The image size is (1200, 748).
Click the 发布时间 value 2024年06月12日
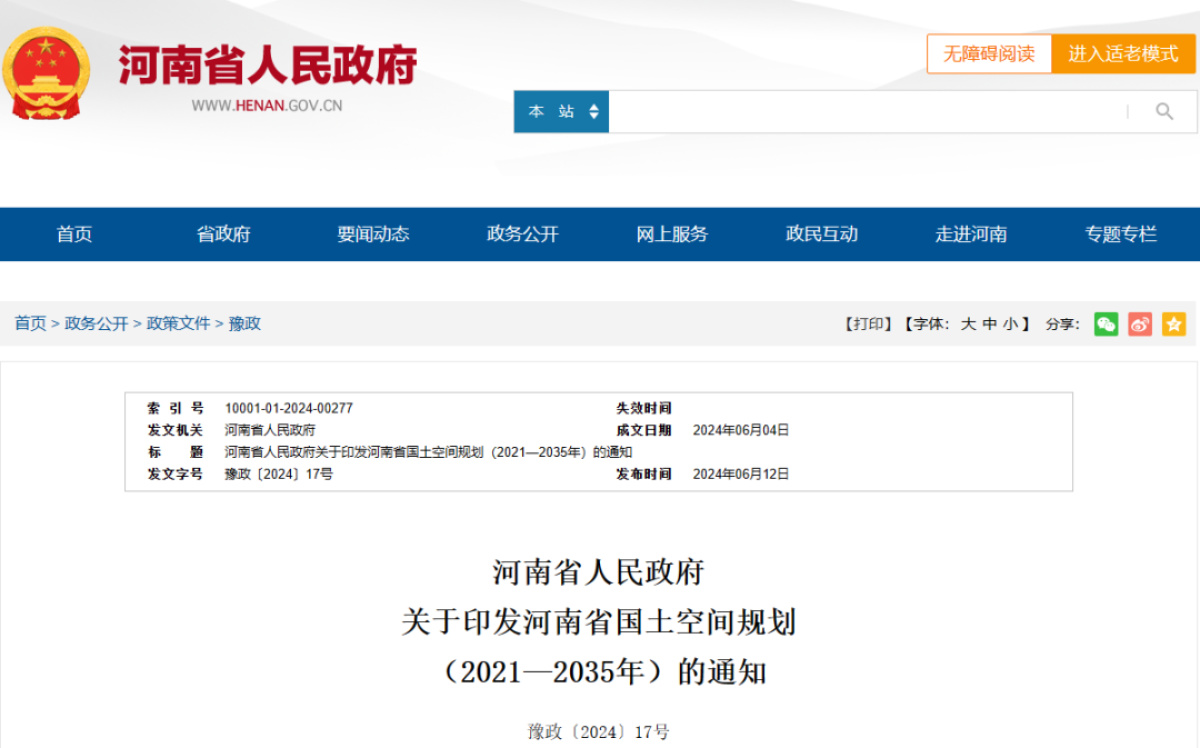coord(741,474)
